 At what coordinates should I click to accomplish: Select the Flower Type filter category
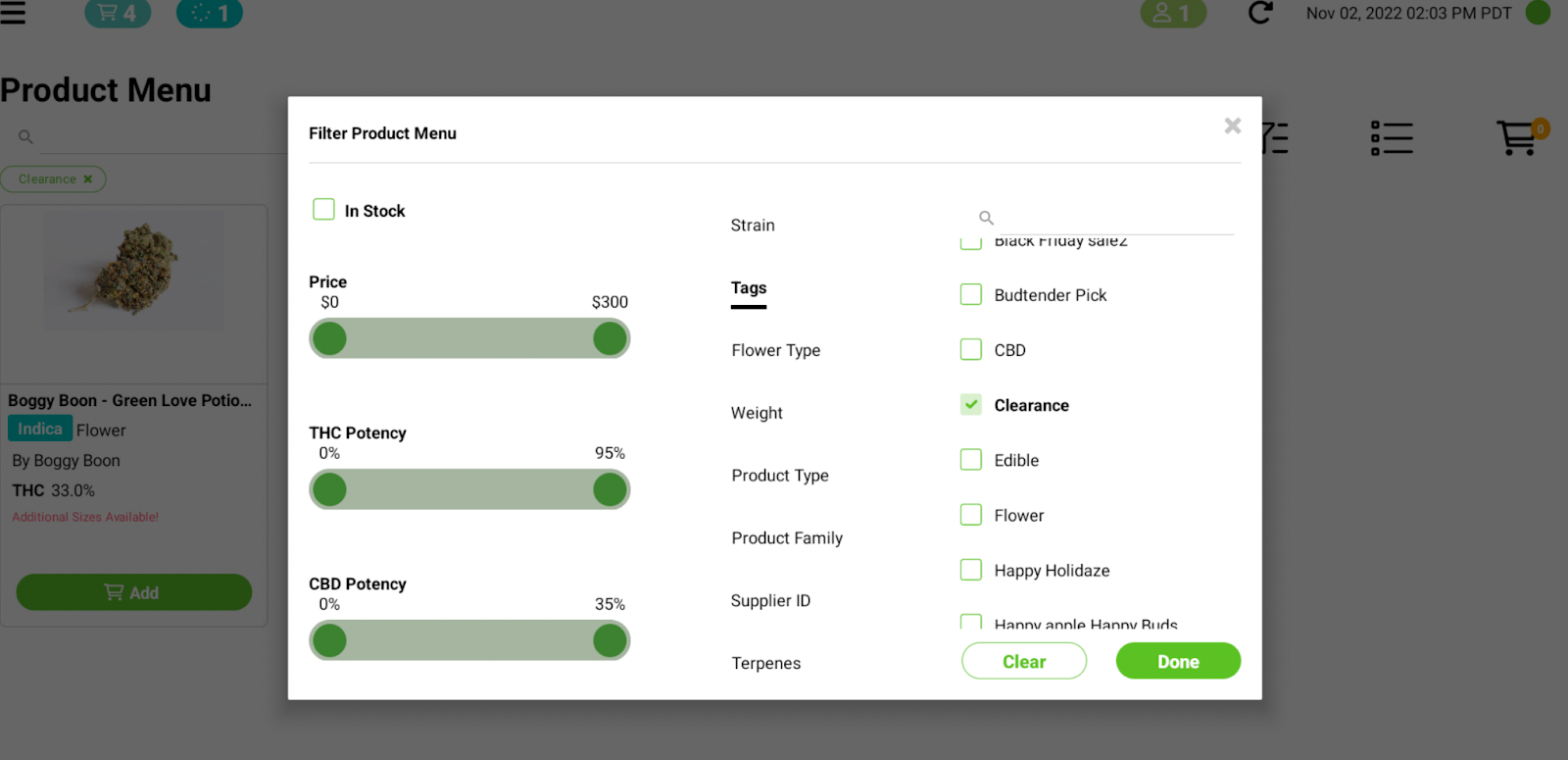click(x=775, y=350)
